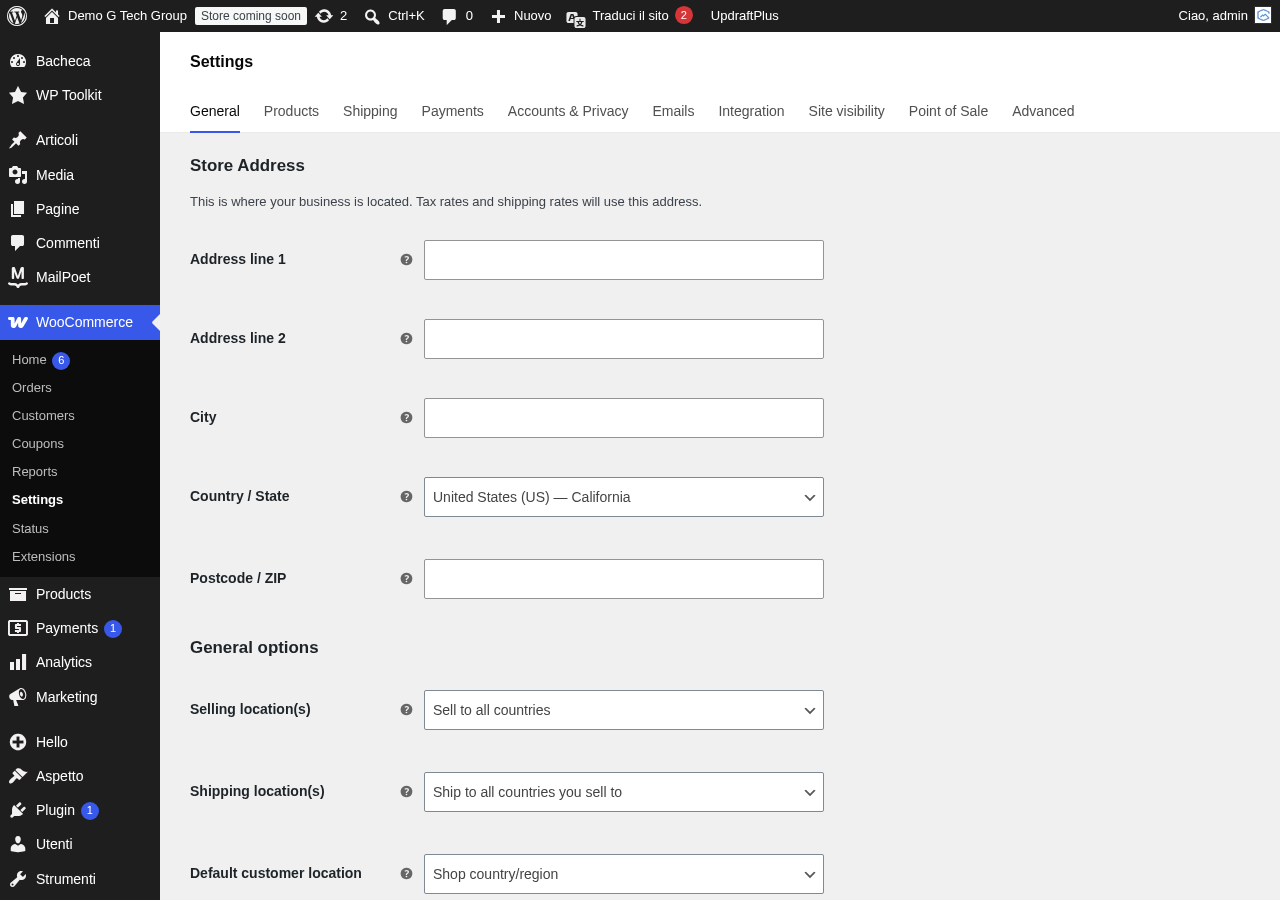Image resolution: width=1280 pixels, height=900 pixels.
Task: Open the Shipping location(s) dropdown
Action: [x=624, y=792]
